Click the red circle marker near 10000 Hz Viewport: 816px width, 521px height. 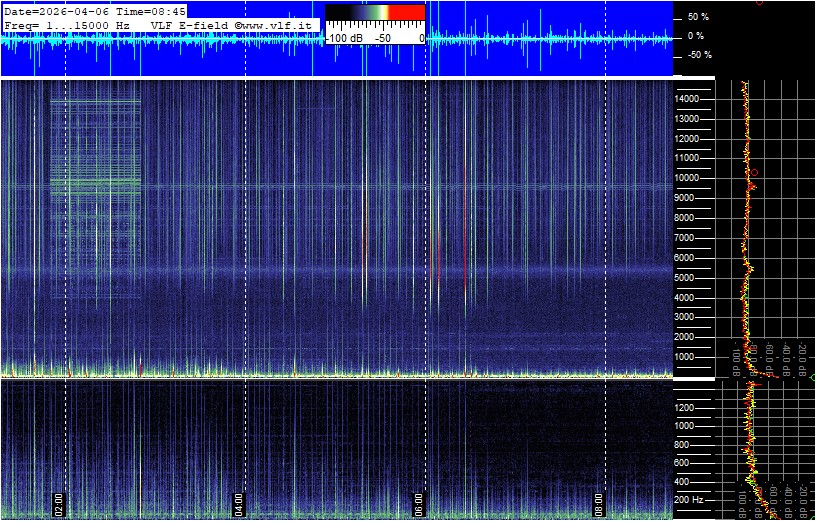755,172
